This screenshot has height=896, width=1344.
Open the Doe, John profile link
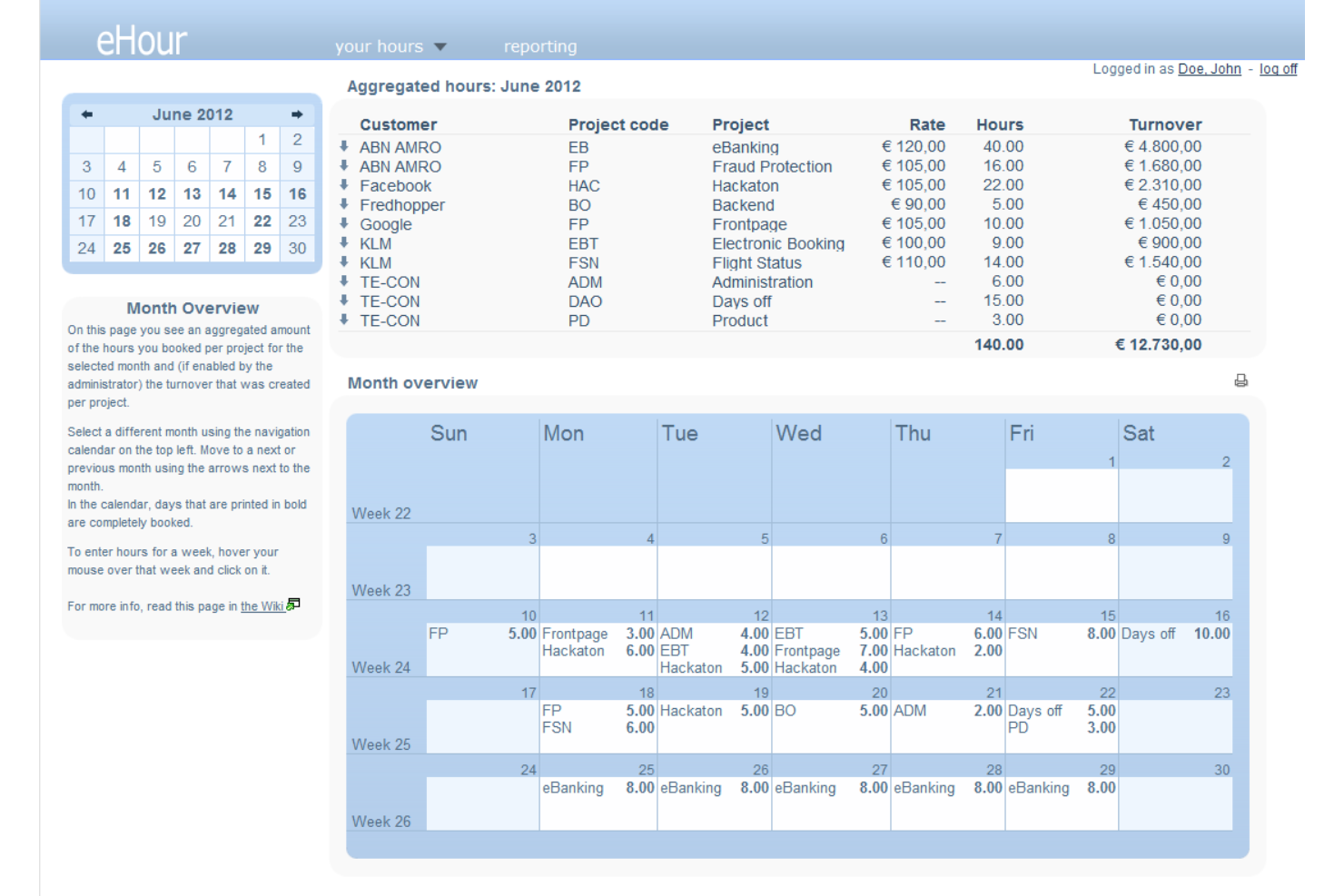pos(1209,69)
